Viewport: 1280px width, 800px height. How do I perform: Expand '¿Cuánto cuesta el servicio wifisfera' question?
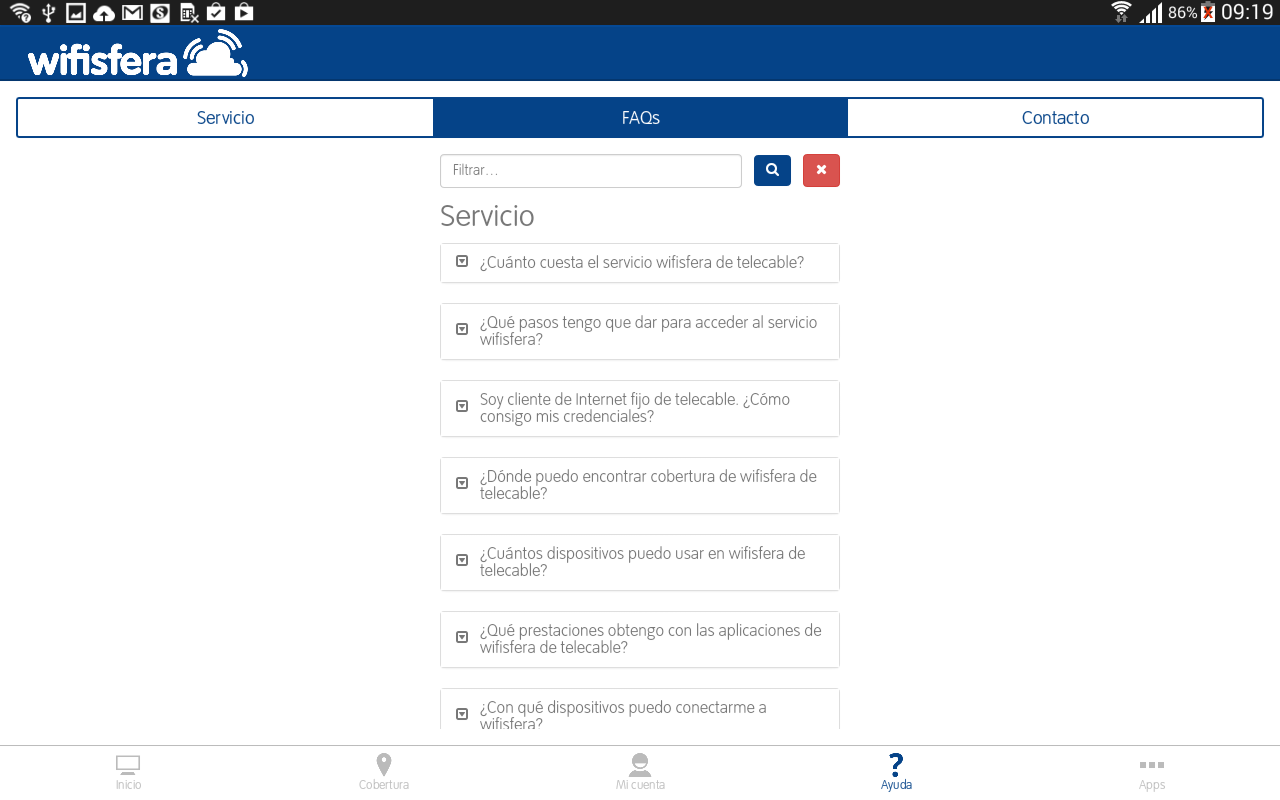[x=640, y=263]
